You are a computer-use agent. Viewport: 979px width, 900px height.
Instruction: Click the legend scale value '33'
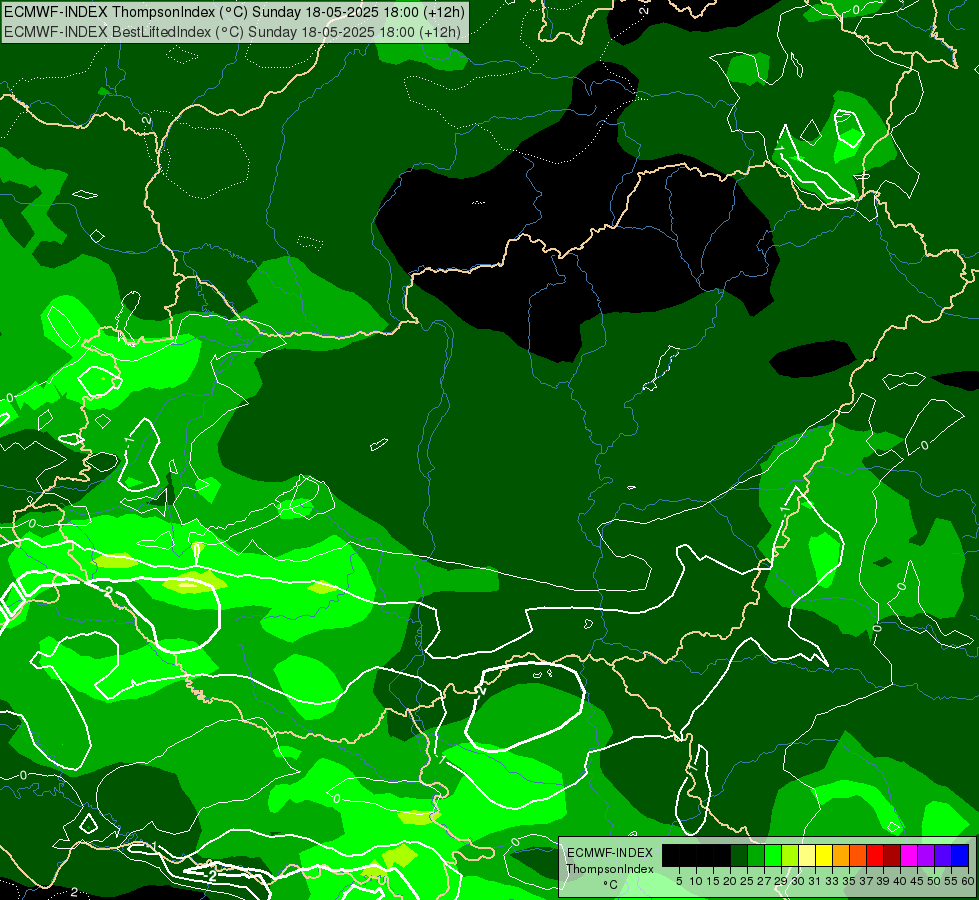(x=832, y=881)
